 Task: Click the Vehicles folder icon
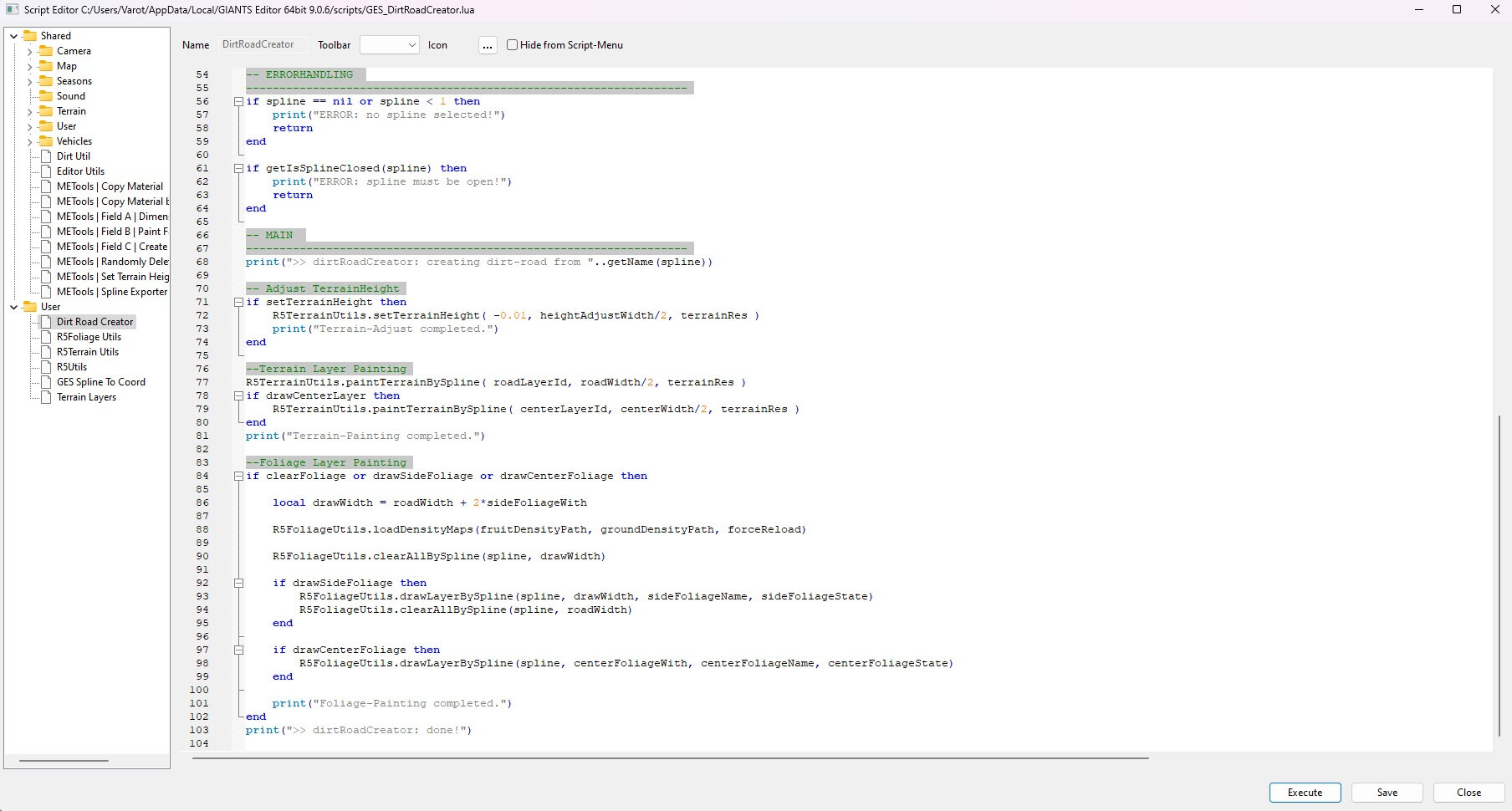point(46,141)
